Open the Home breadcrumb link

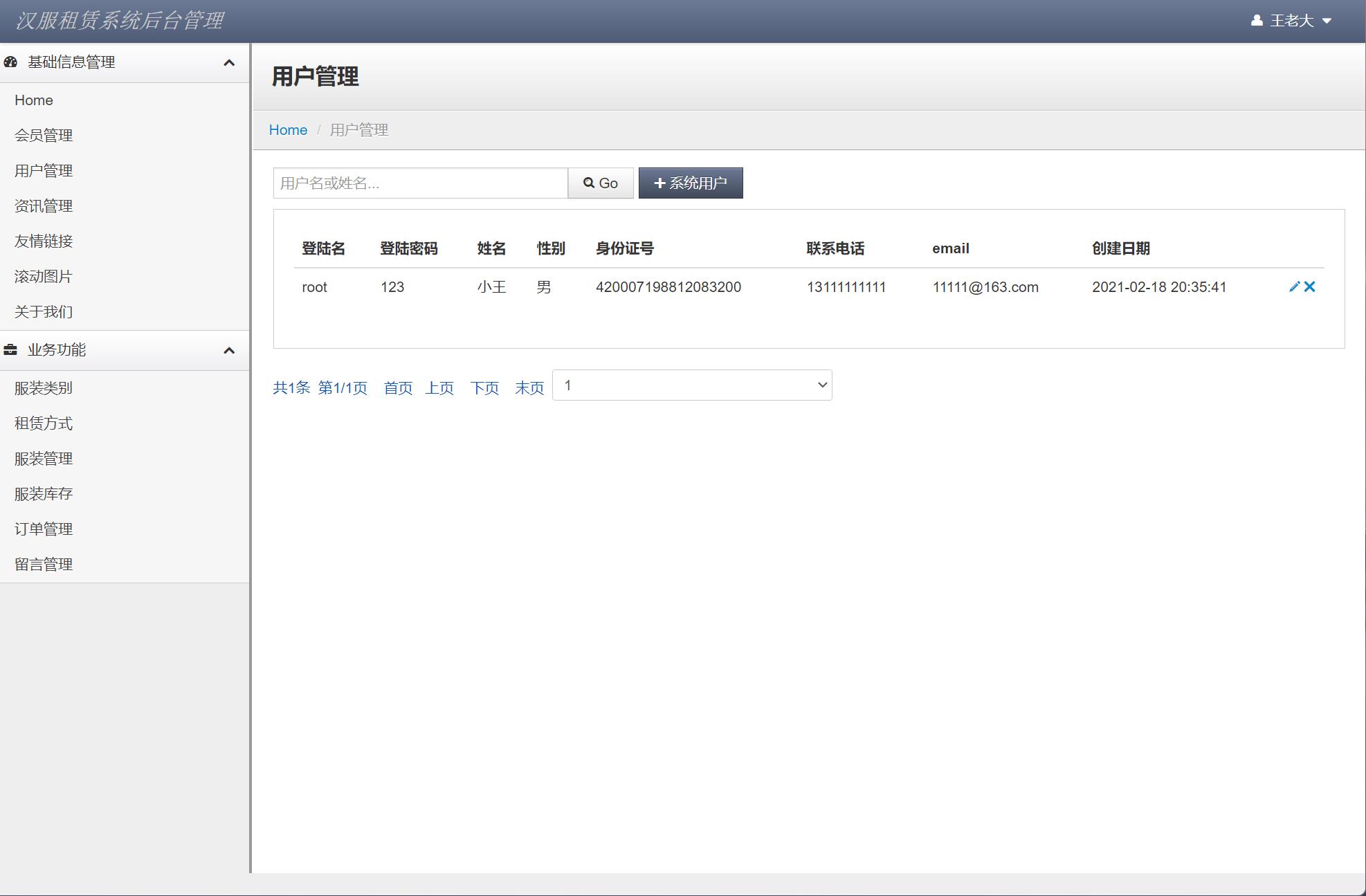[288, 129]
